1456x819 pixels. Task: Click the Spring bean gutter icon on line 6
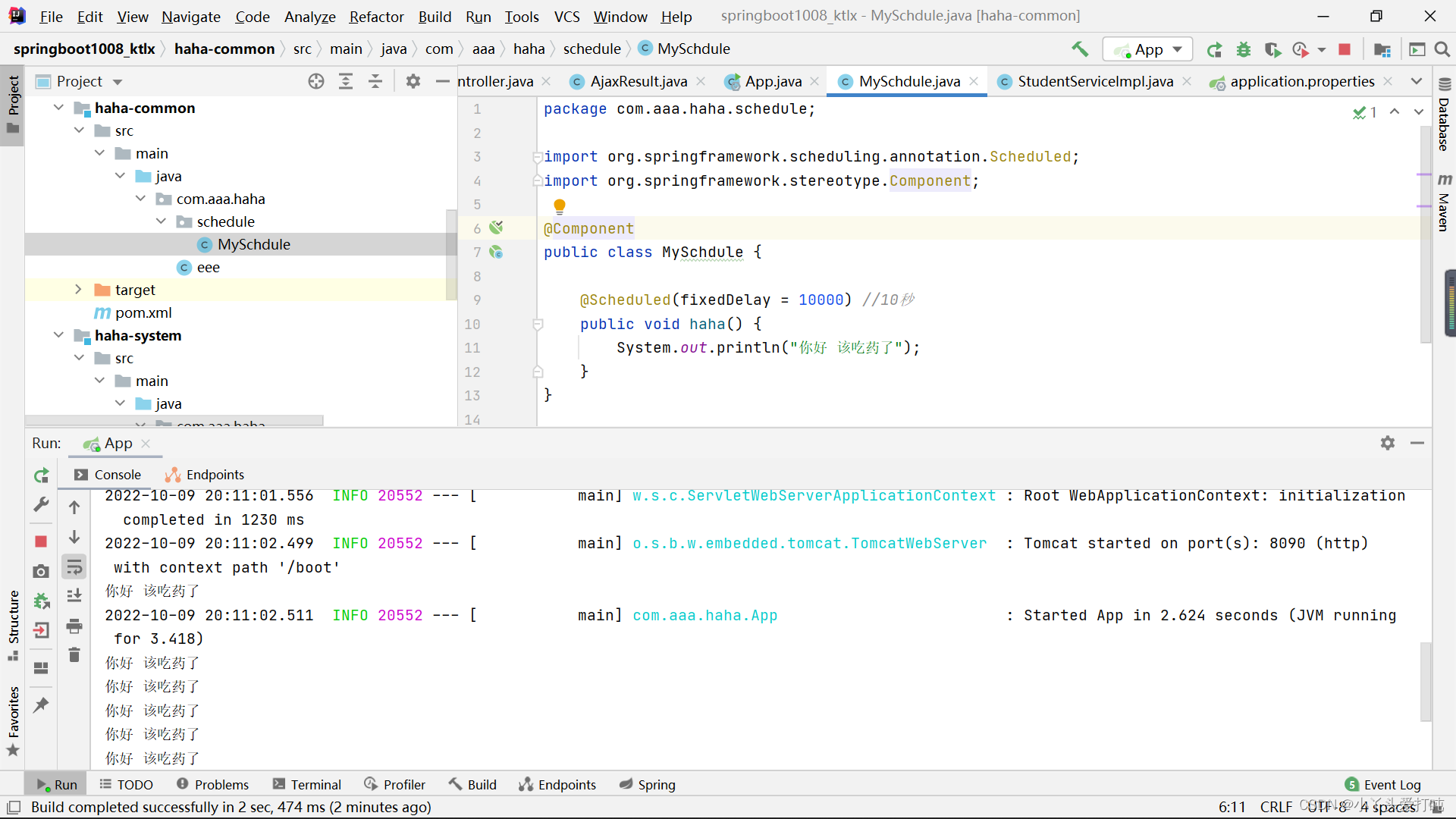point(496,227)
